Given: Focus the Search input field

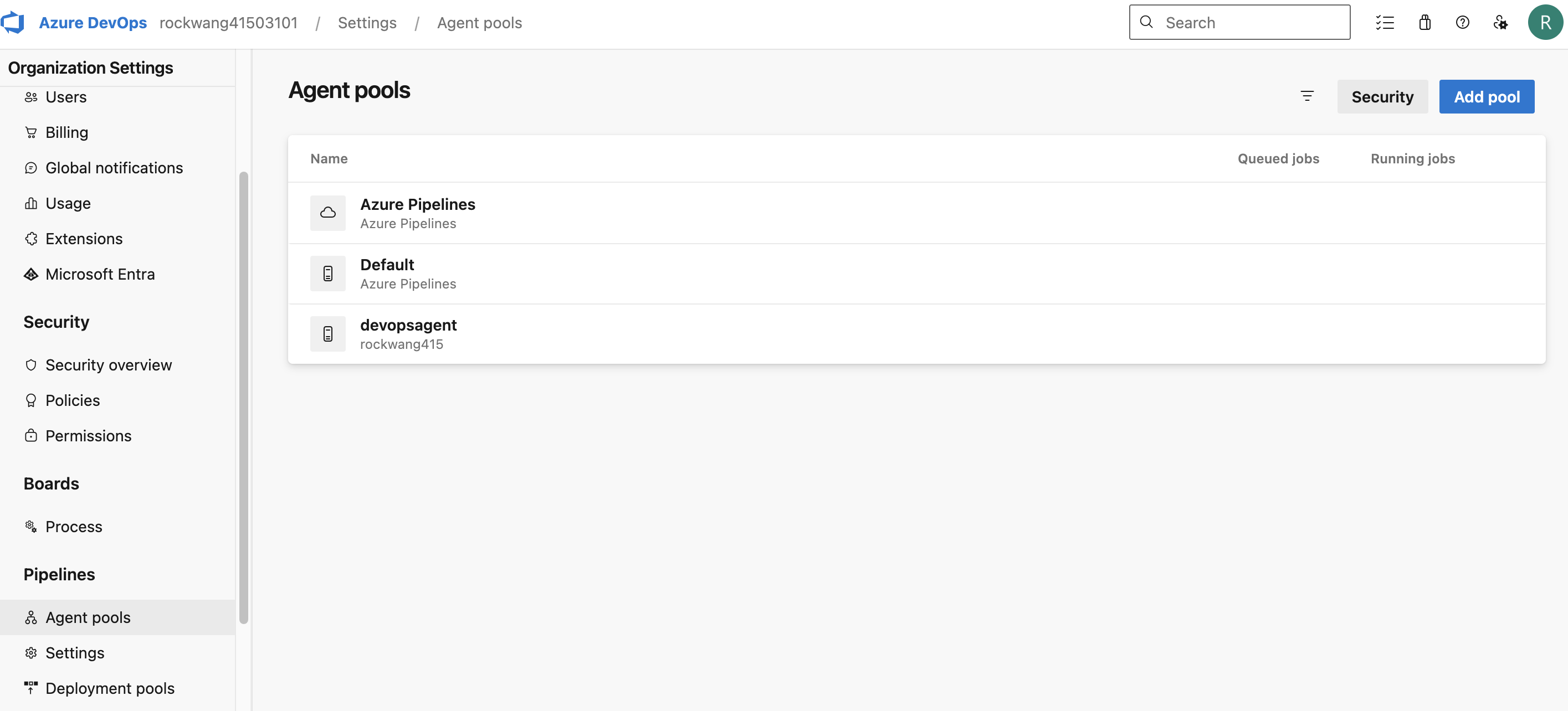Looking at the screenshot, I should 1239,23.
